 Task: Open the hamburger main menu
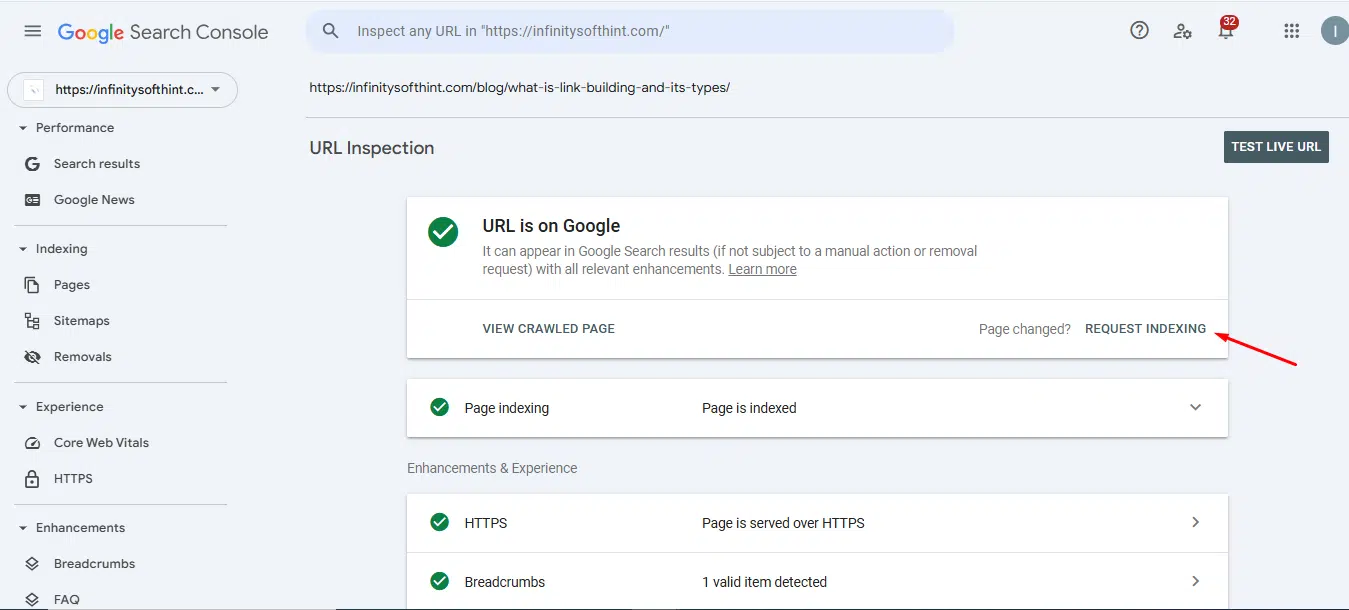(x=33, y=31)
